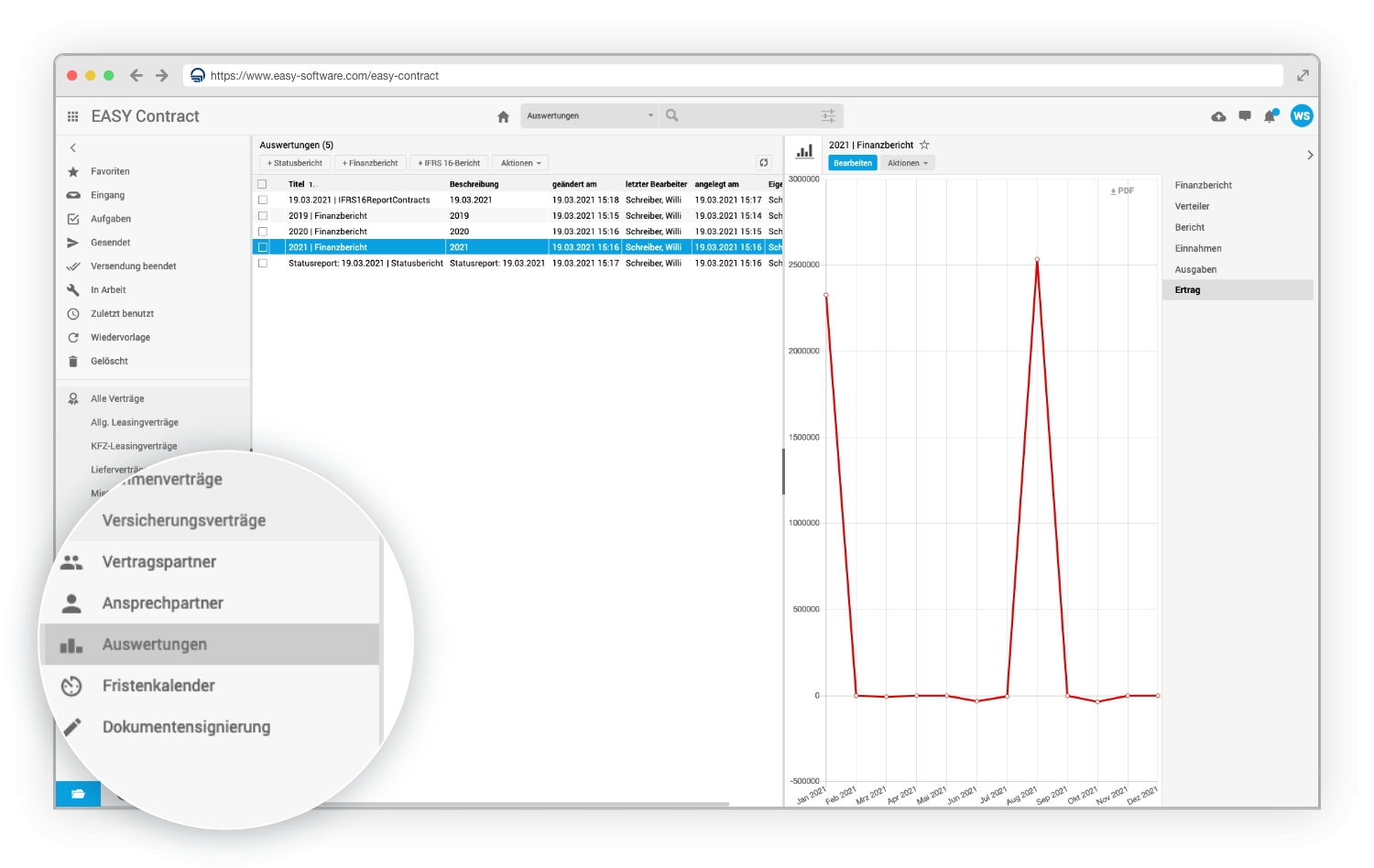
Task: Click the browser forward arrow
Action: point(162,75)
